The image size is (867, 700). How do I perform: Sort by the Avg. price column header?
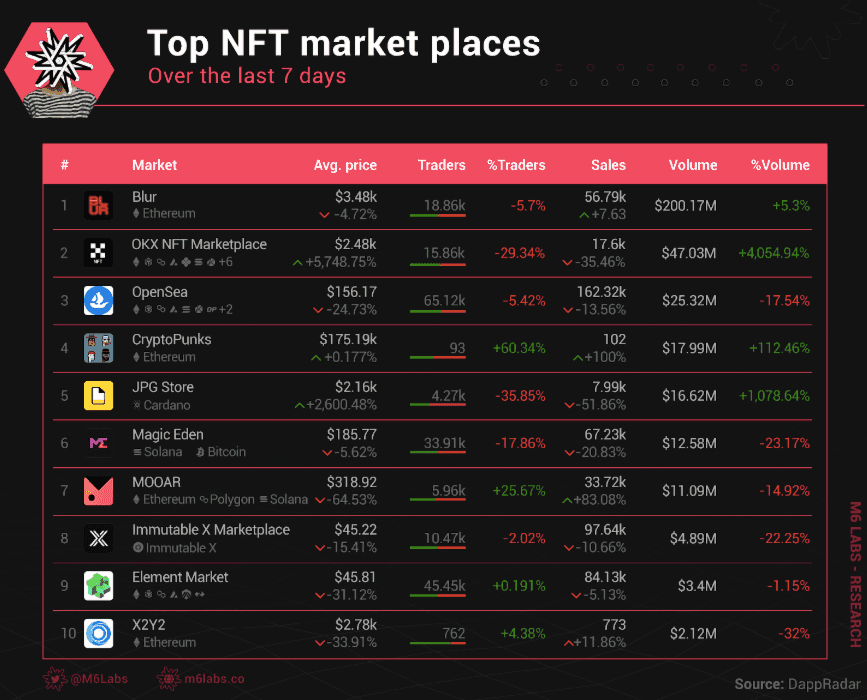click(345, 165)
